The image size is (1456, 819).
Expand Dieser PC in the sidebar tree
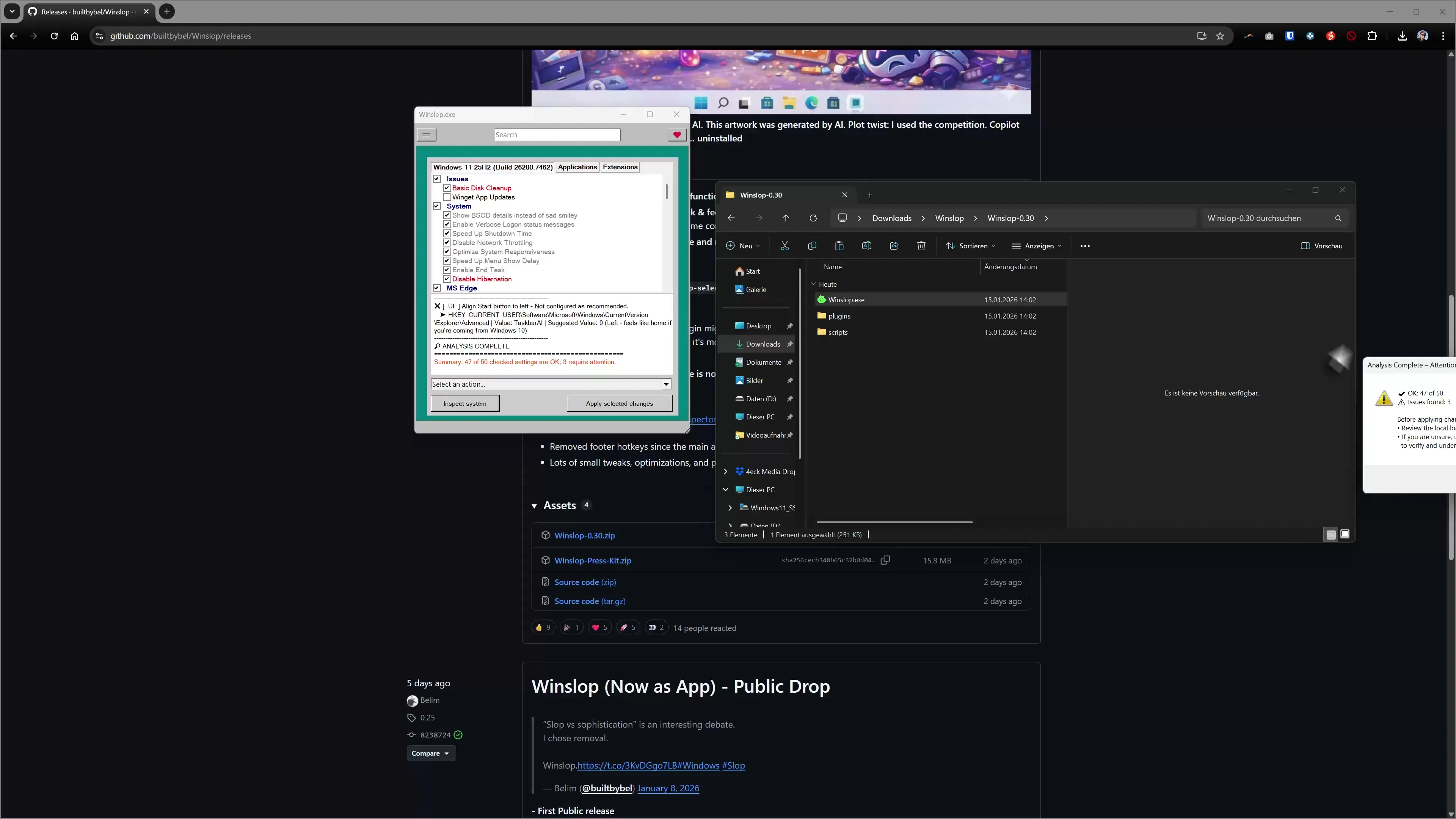click(x=726, y=489)
